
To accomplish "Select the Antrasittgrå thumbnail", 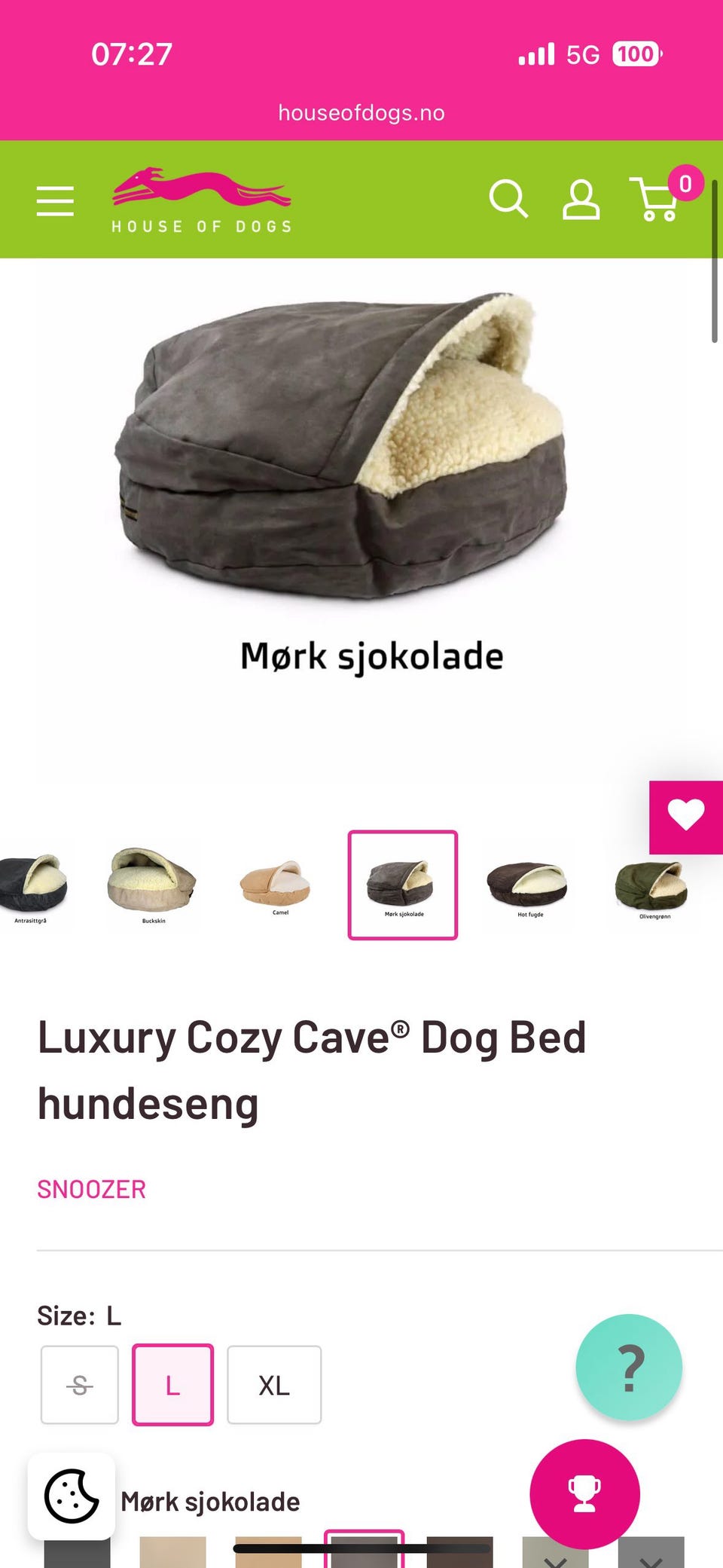I will (x=32, y=885).
